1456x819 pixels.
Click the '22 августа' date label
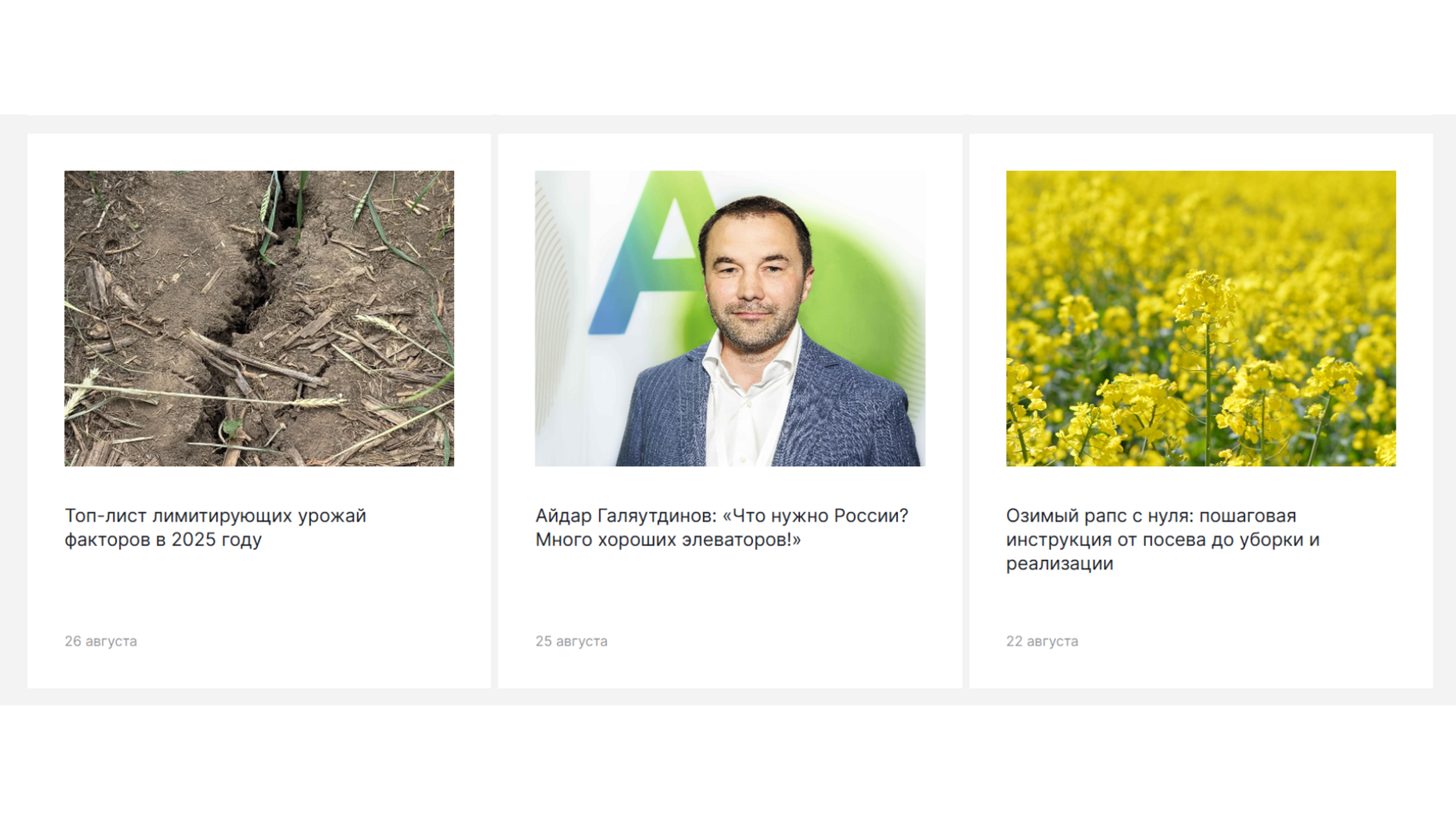pos(1042,641)
